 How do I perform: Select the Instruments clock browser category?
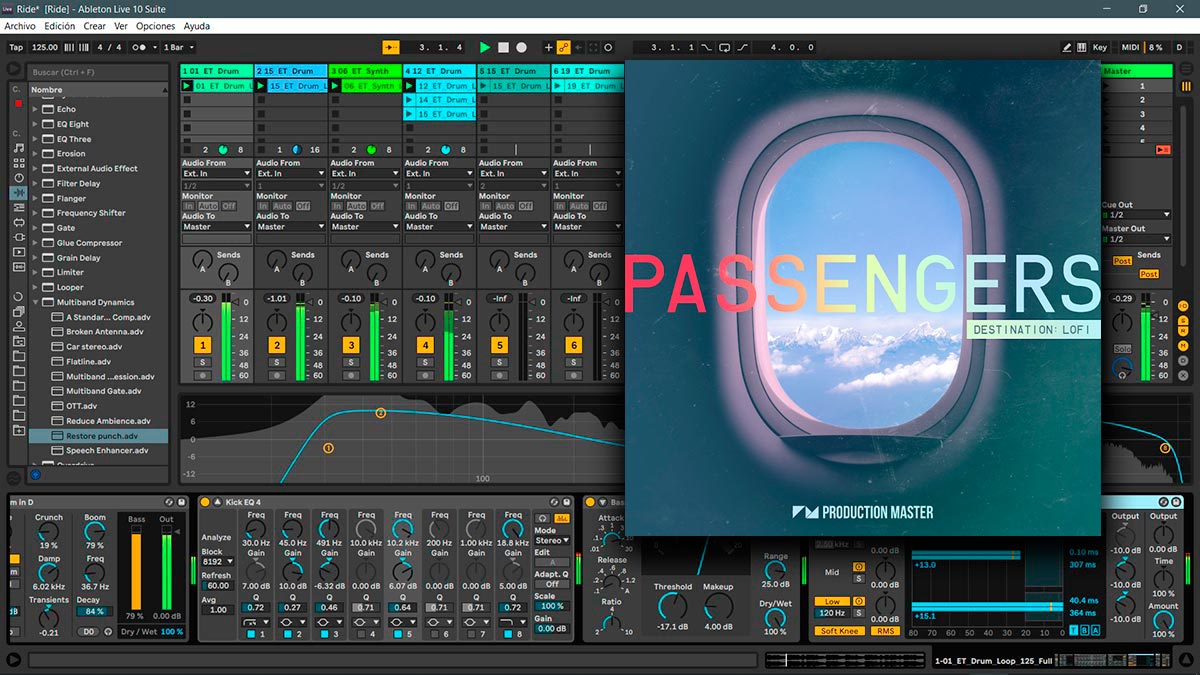pos(17,178)
